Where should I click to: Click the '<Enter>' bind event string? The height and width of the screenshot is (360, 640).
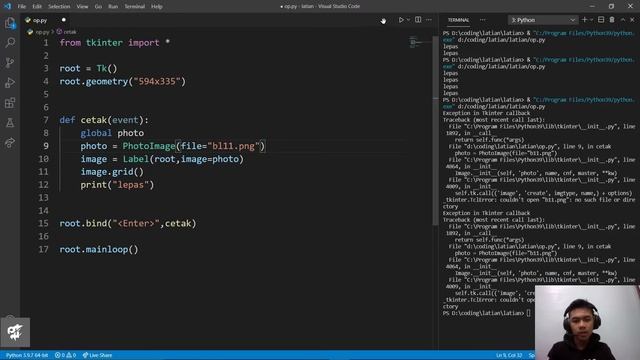136,224
